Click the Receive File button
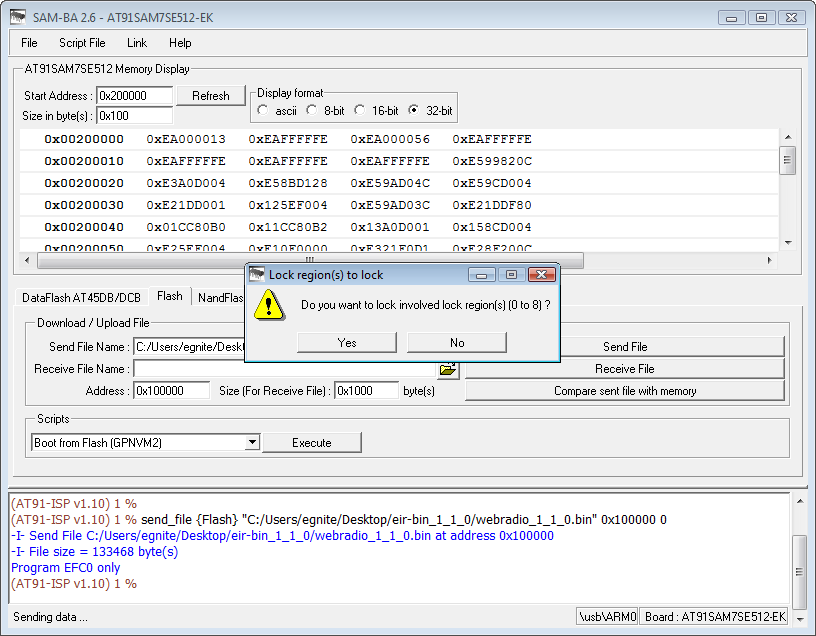The image size is (816, 636). pyautogui.click(x=624, y=369)
